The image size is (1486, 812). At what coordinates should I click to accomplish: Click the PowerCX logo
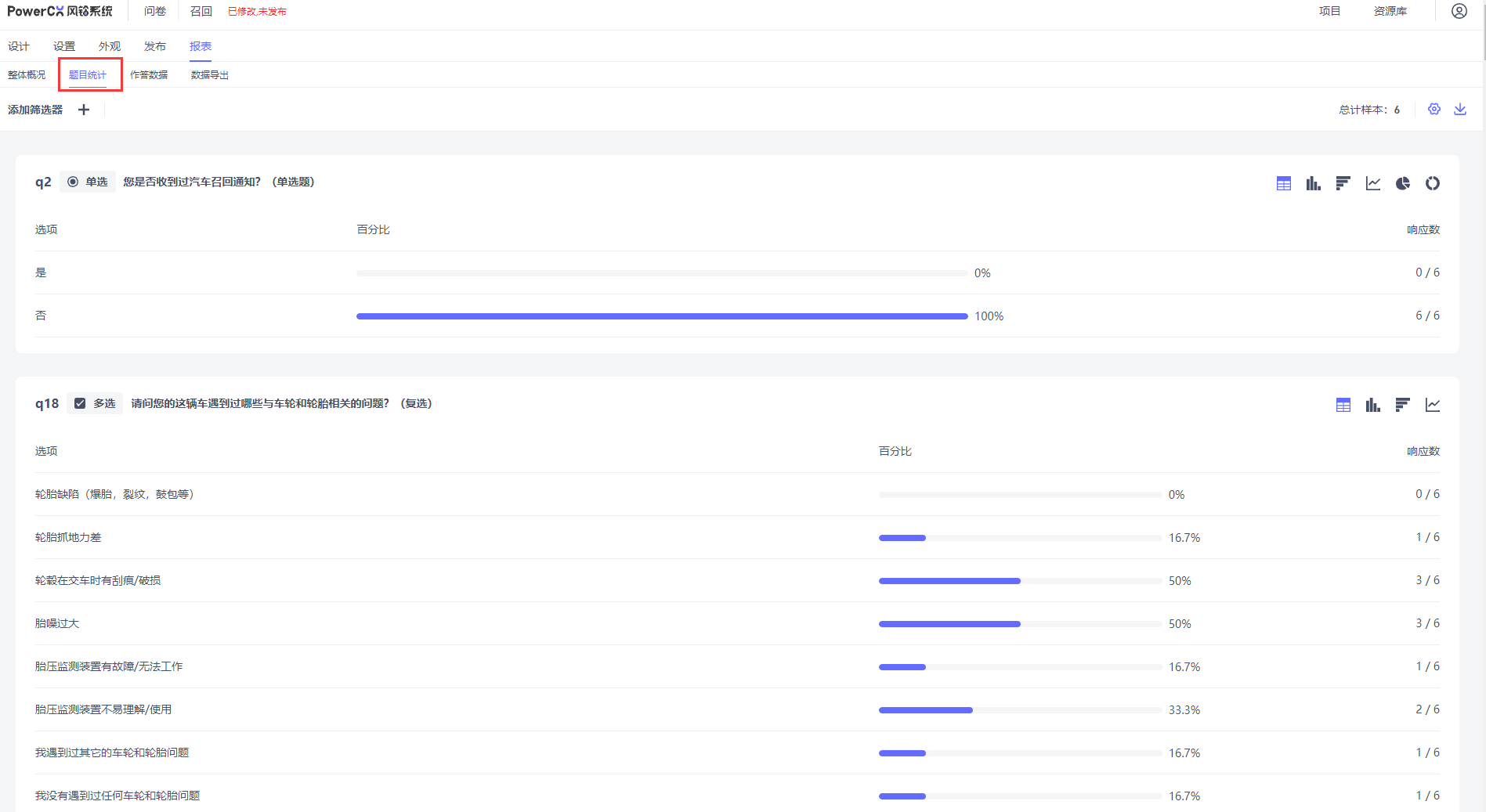click(60, 12)
